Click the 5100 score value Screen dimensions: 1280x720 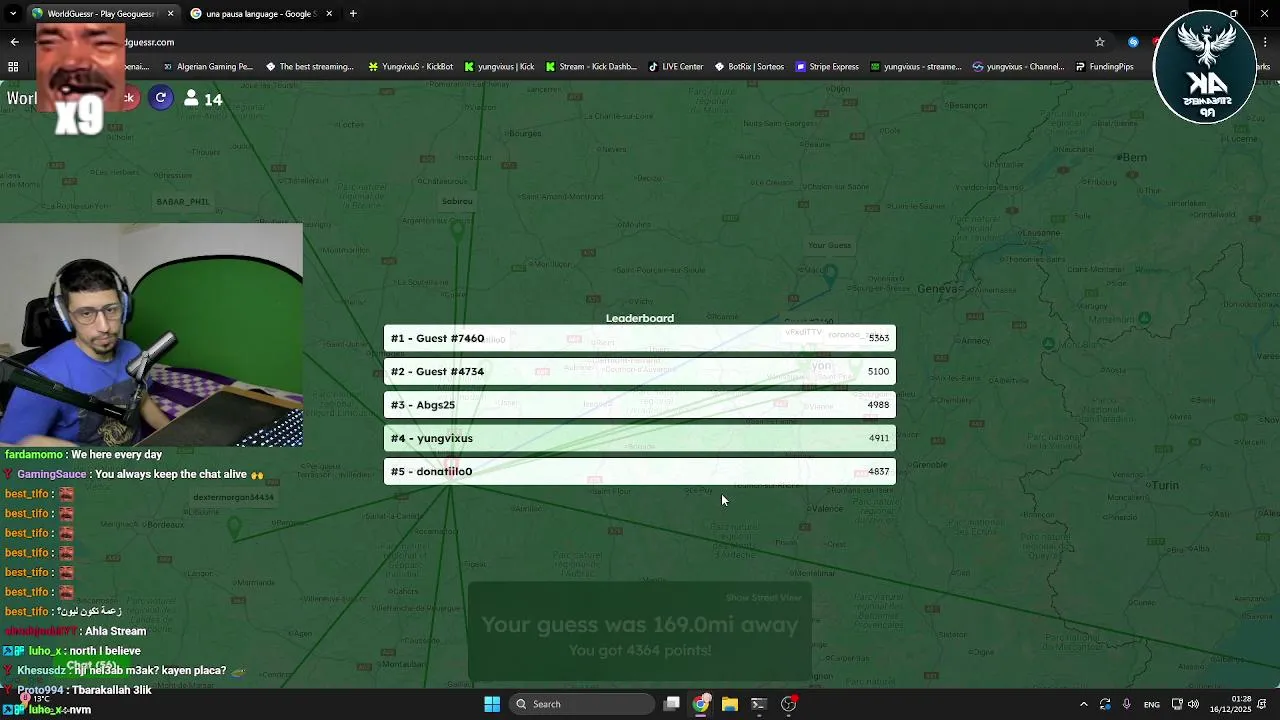pos(878,371)
